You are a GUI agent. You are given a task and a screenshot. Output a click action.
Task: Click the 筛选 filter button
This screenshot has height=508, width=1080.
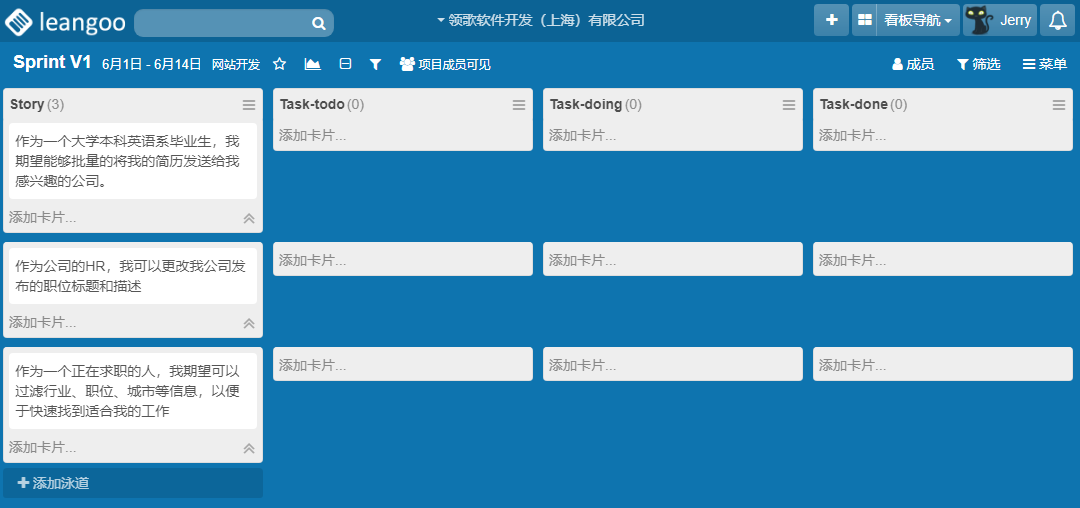[978, 64]
